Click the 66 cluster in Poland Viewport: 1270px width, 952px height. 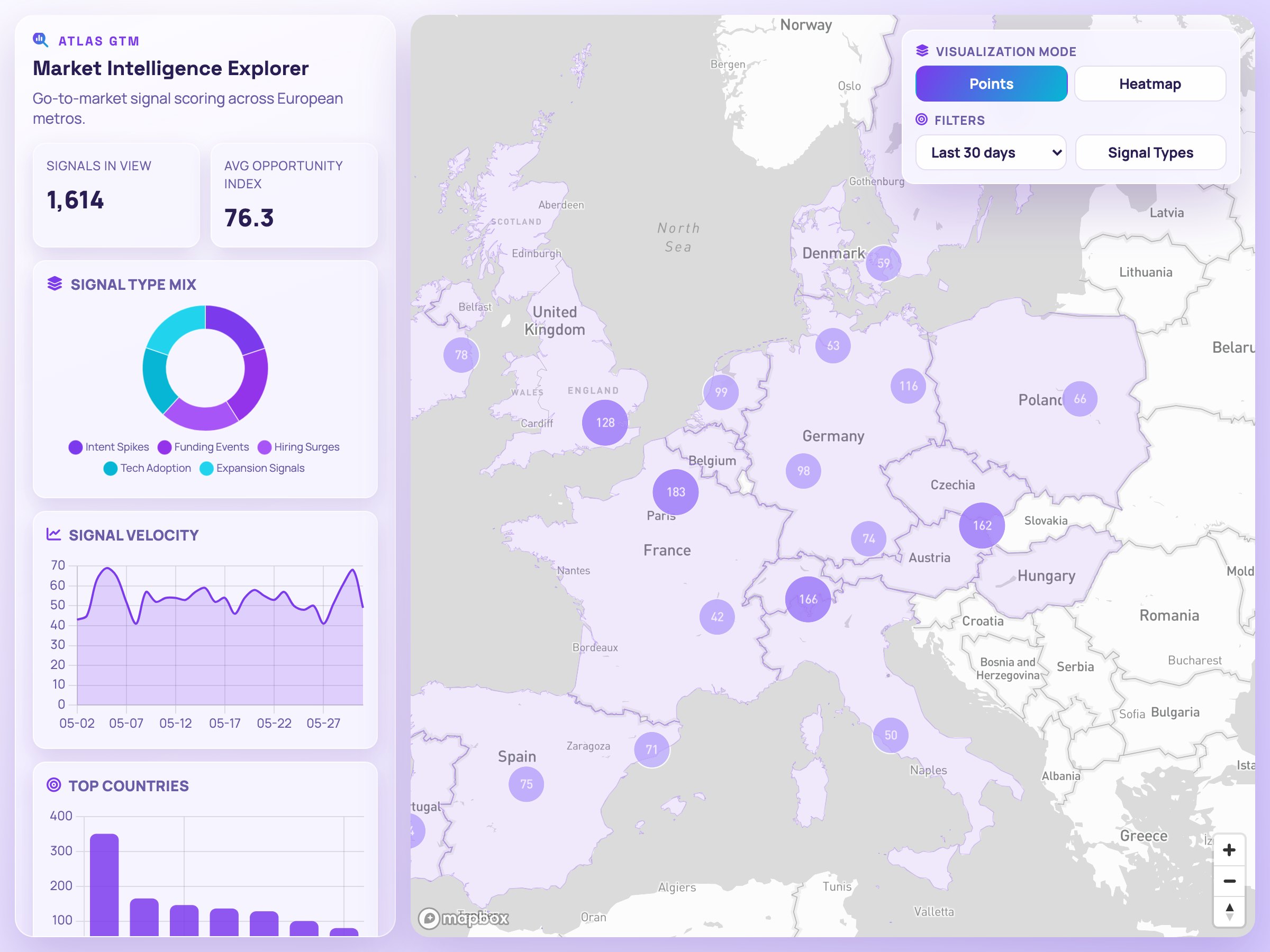click(1079, 398)
